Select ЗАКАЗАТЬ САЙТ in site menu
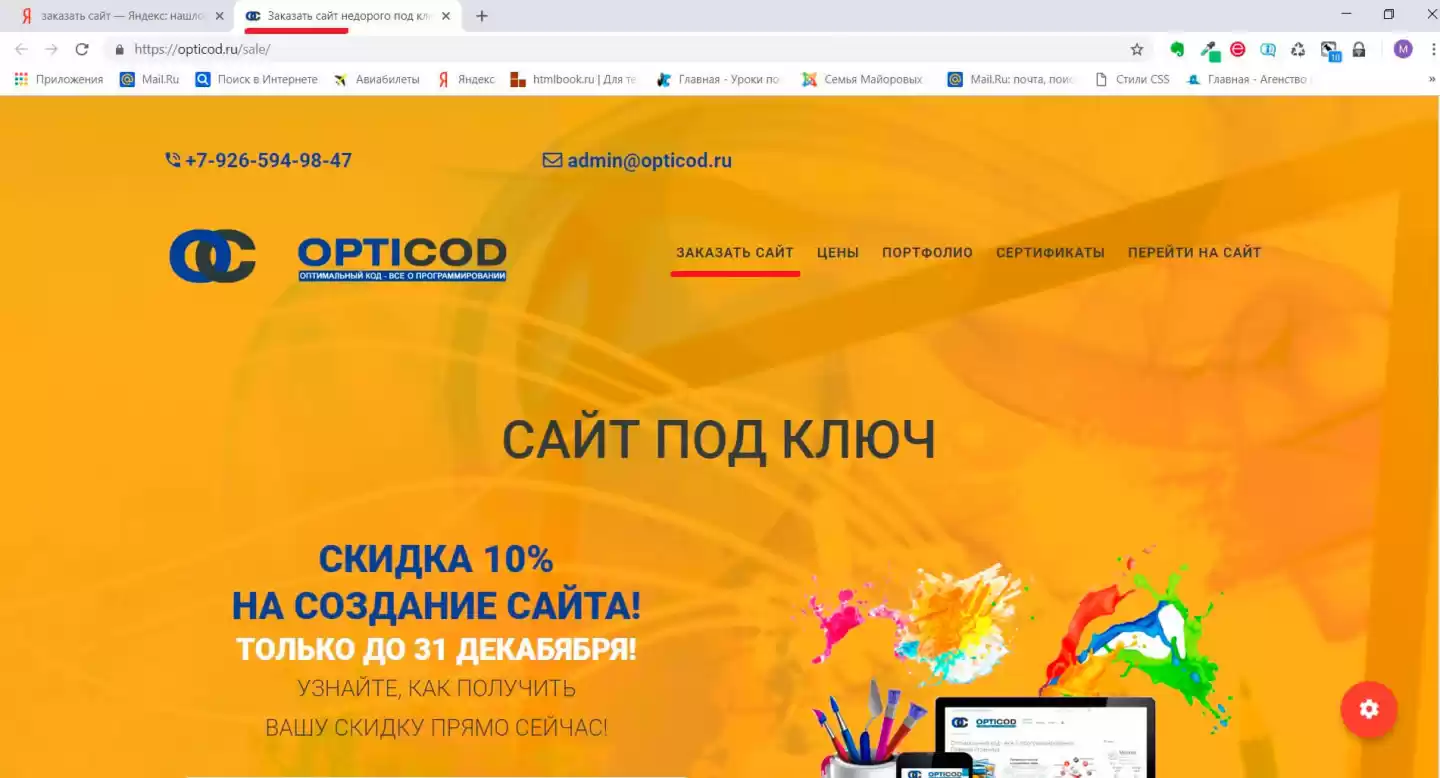 coord(735,253)
